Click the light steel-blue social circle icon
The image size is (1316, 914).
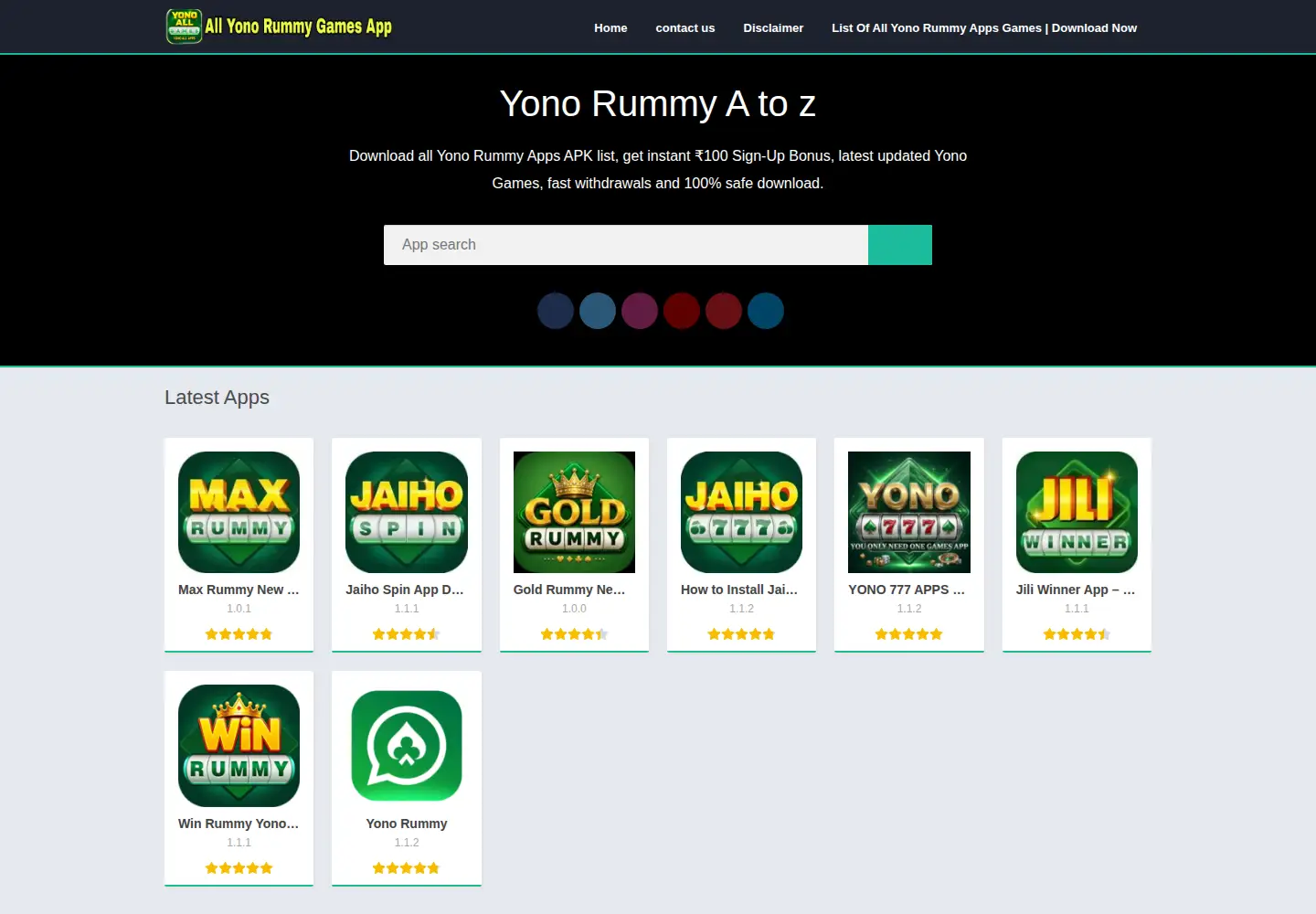598,311
